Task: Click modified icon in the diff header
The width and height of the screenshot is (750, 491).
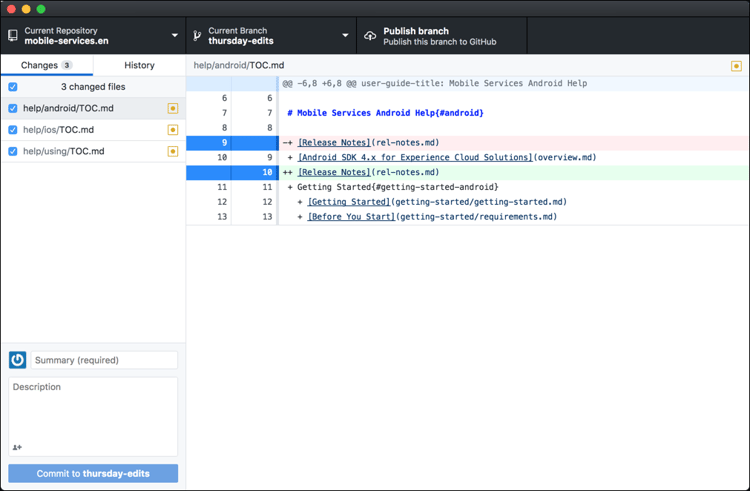Action: (x=736, y=66)
